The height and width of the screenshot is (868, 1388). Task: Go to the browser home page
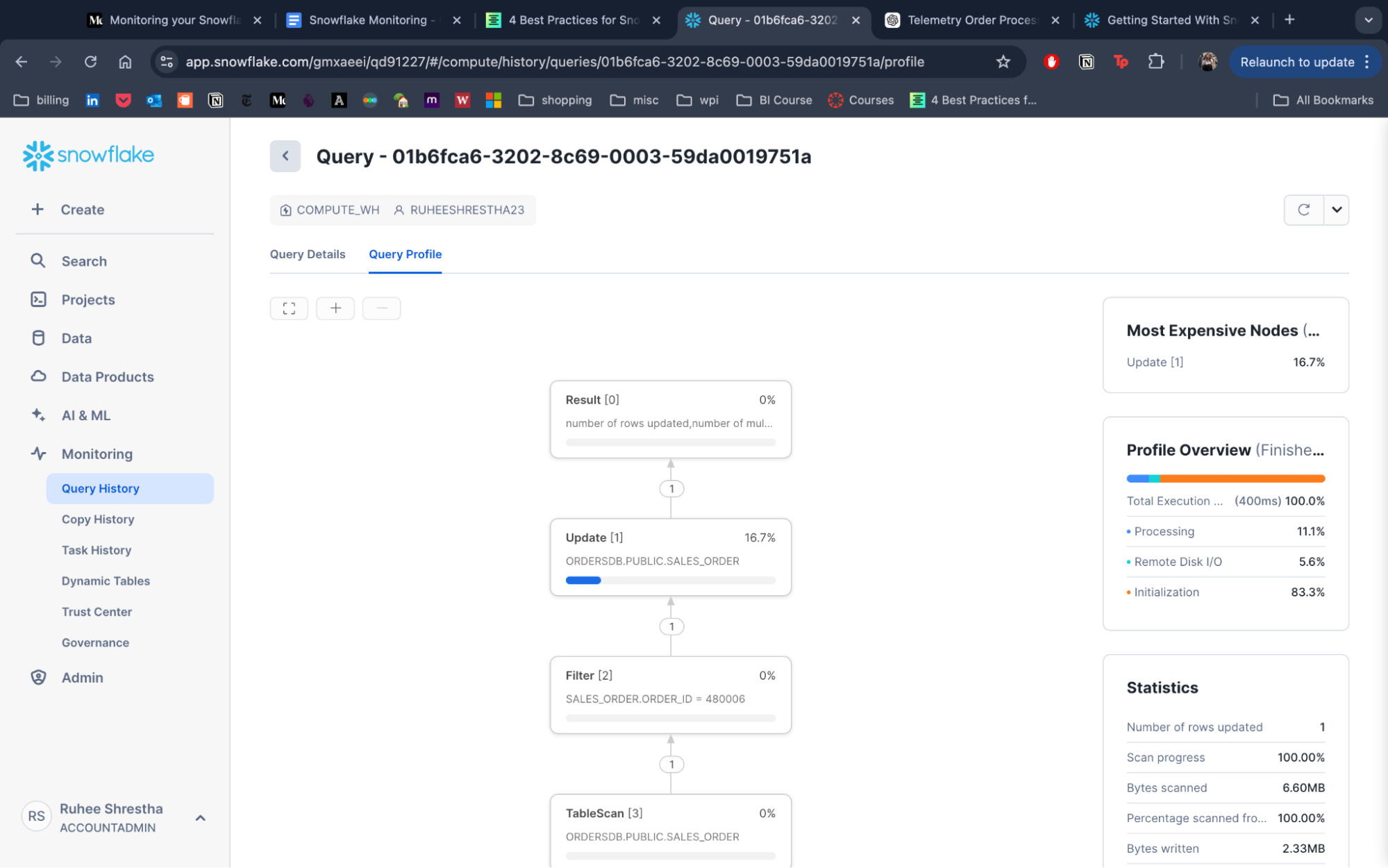[x=125, y=62]
